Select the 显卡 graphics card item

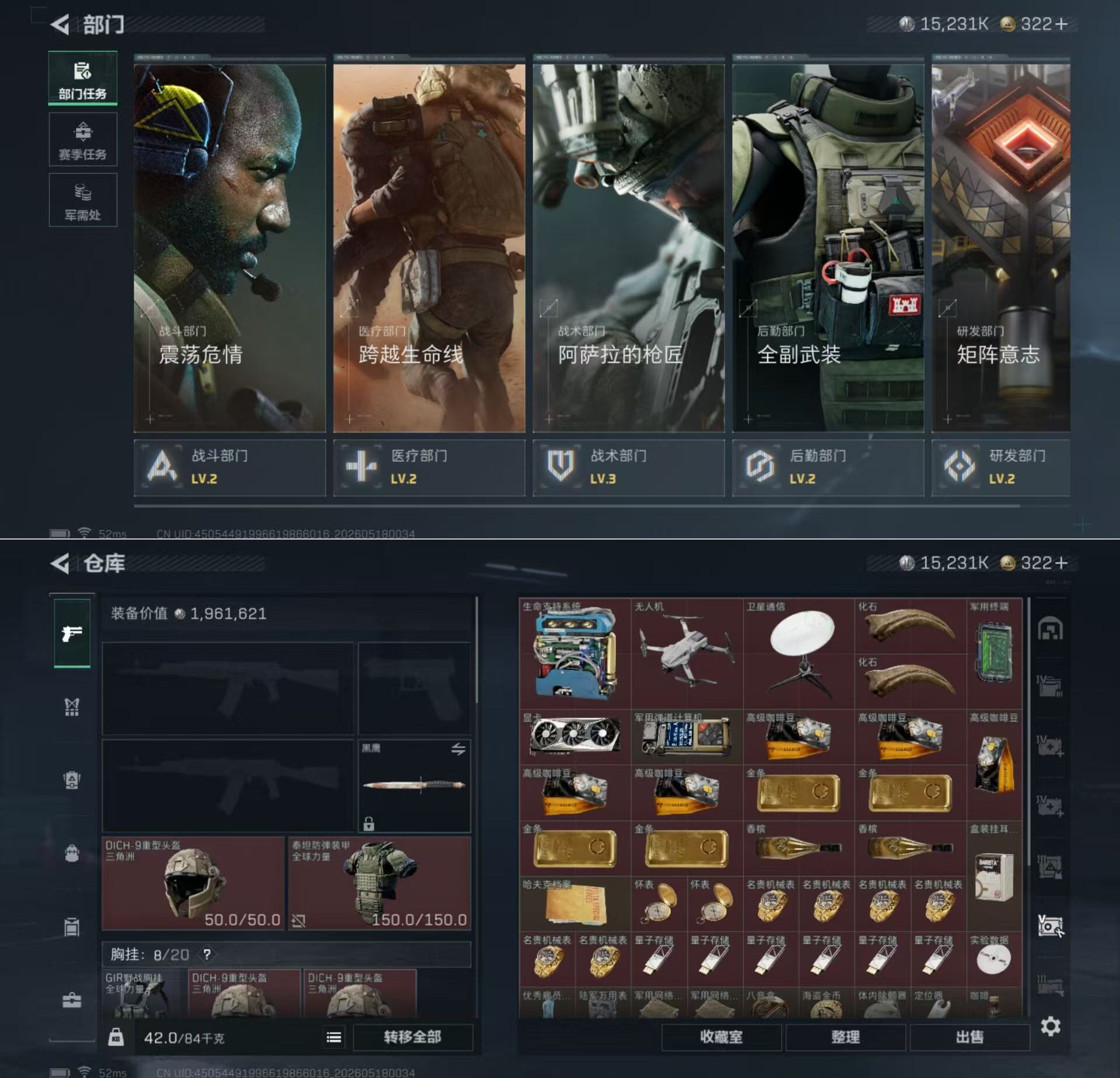click(575, 737)
